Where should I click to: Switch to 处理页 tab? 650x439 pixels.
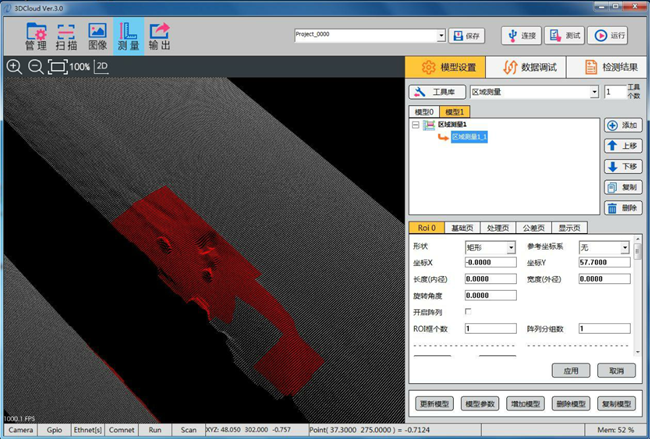click(498, 228)
